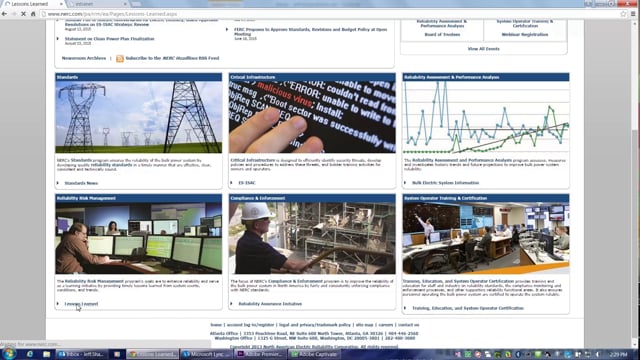Image resolution: width=640 pixels, height=360 pixels.
Task: Stop page loading with the X button
Action: 23,14
